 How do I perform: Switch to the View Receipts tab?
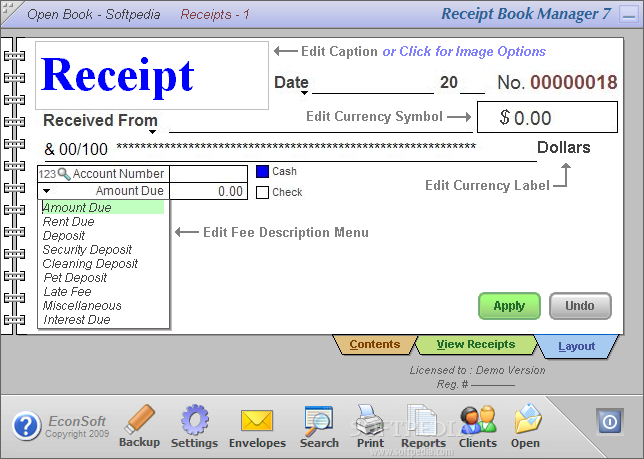point(476,344)
